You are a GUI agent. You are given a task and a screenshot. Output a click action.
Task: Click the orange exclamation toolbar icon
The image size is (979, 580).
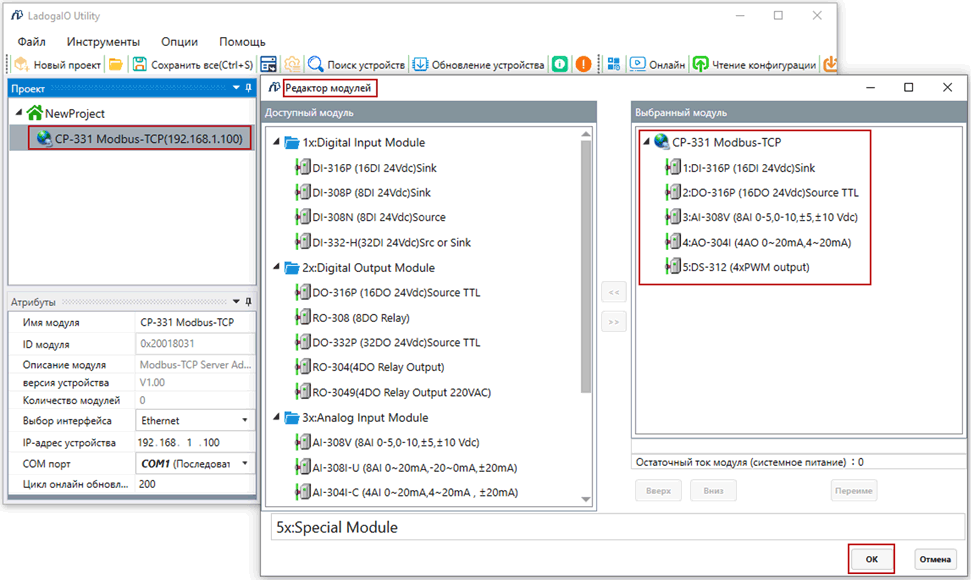tap(583, 64)
